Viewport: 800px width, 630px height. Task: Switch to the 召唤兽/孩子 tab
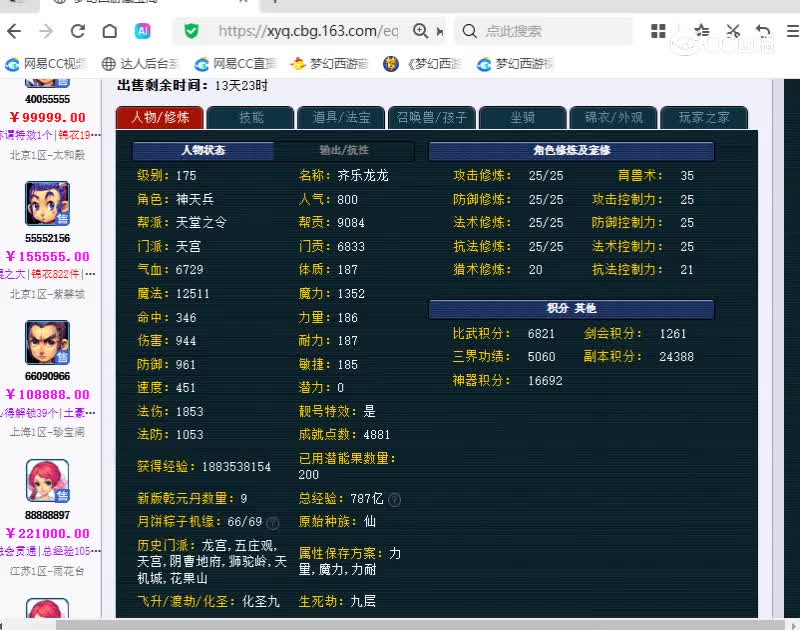click(432, 118)
